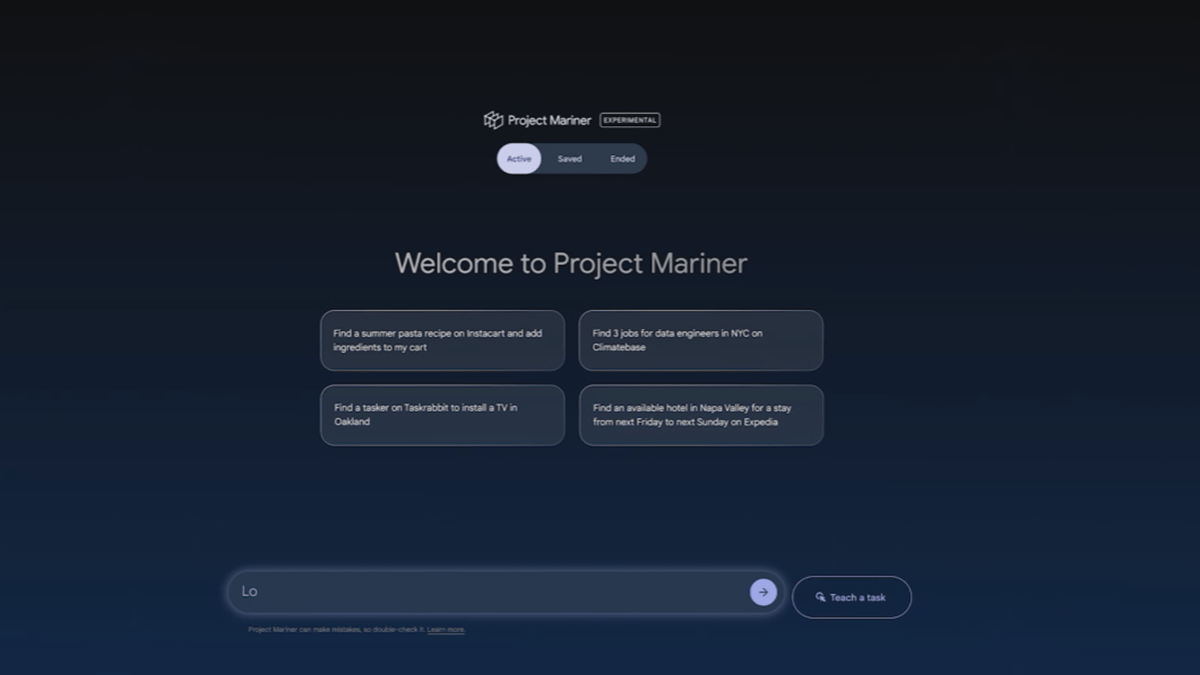This screenshot has width=1200, height=675.
Task: Click the 'Welcome to Project Mariner' heading
Action: [571, 264]
